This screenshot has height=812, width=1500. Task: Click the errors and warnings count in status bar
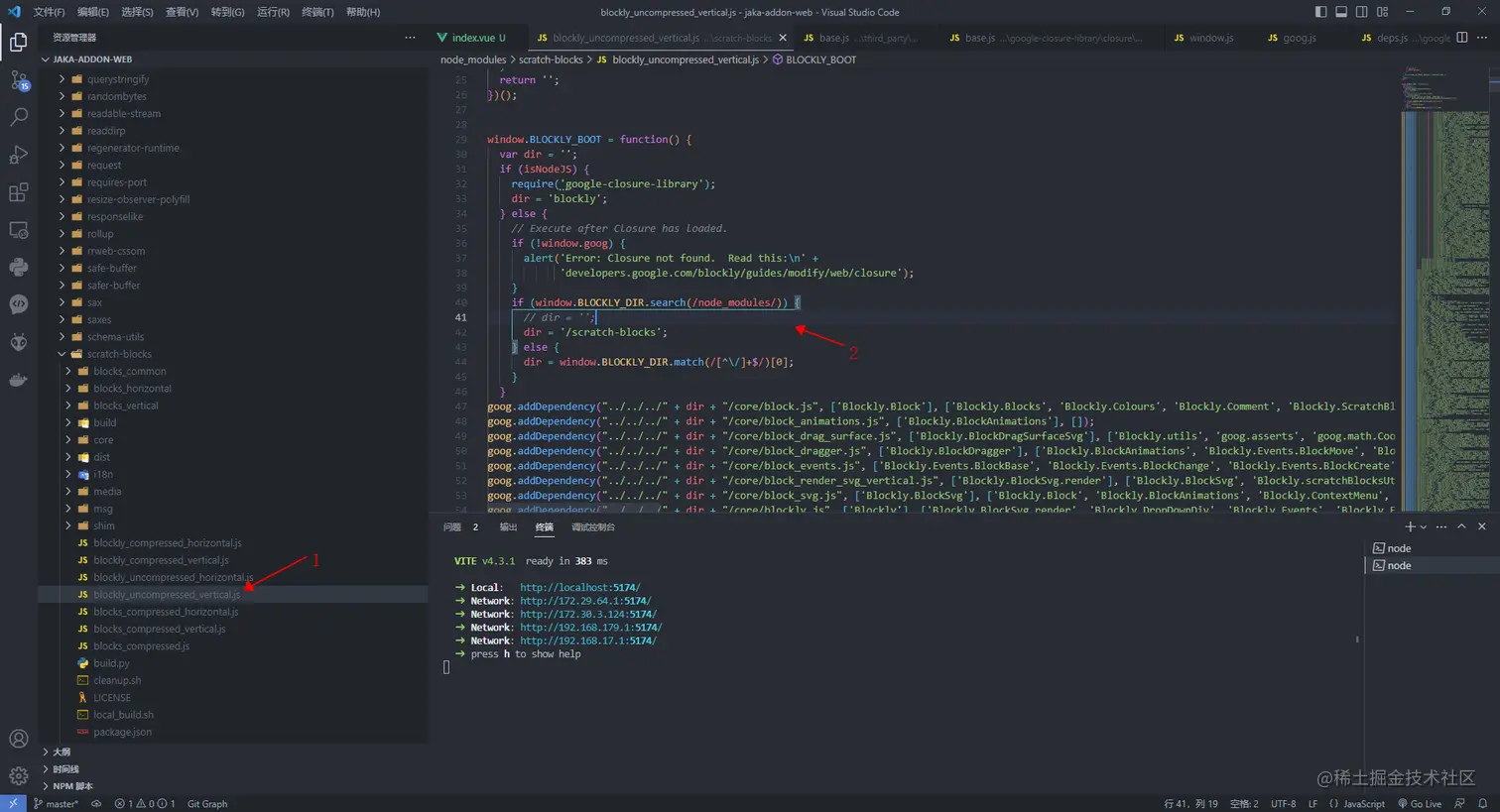pos(145,803)
